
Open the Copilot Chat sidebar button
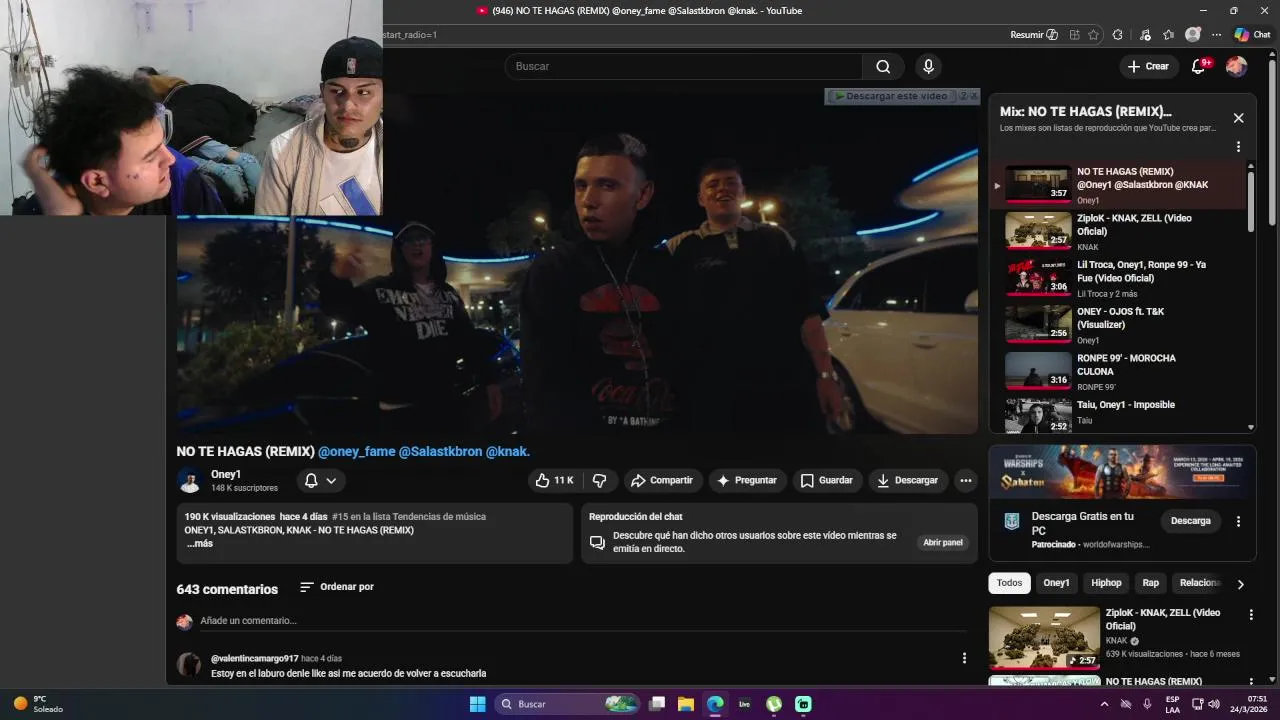point(1252,35)
